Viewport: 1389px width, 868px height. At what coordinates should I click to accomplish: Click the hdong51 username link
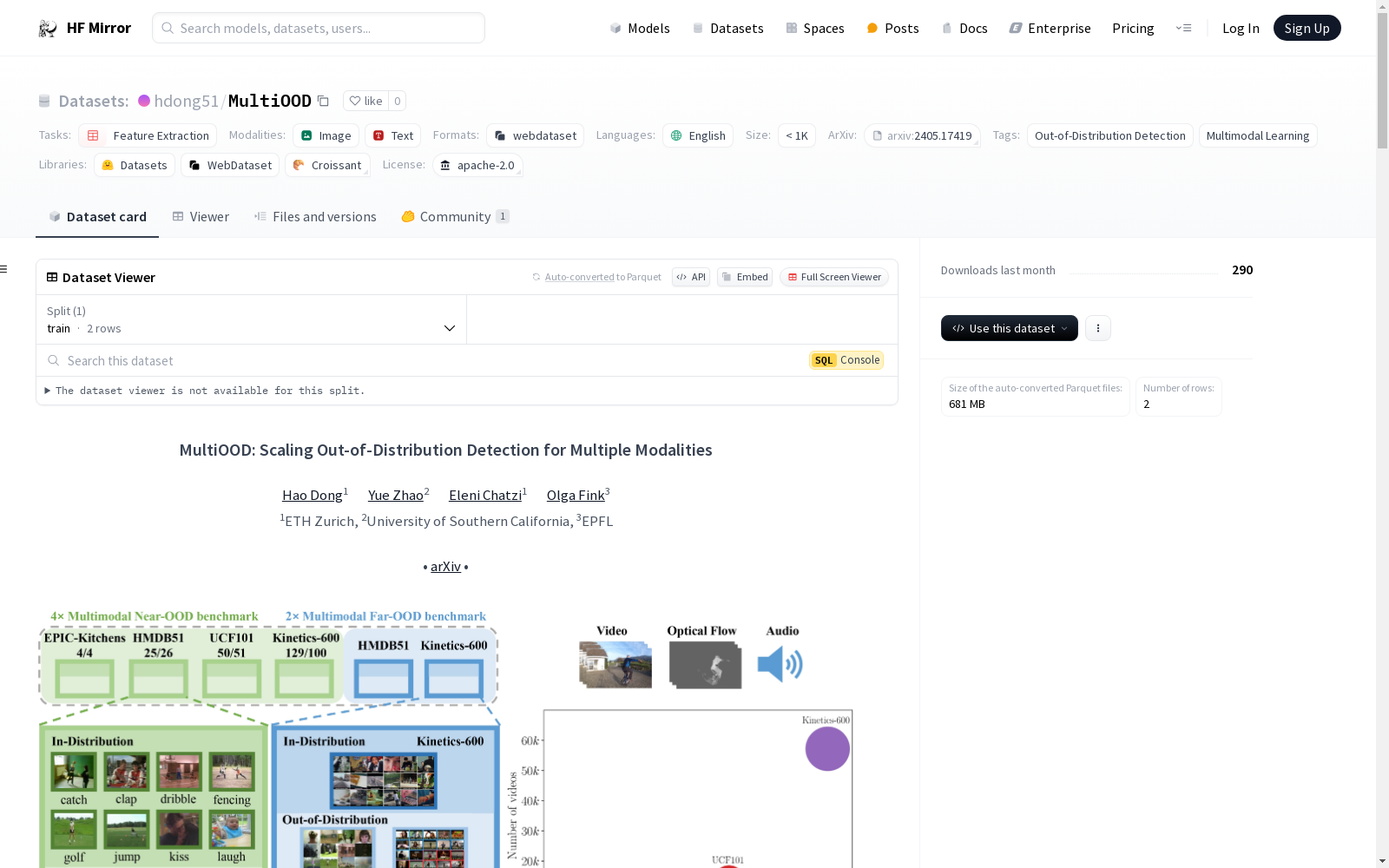[187, 101]
